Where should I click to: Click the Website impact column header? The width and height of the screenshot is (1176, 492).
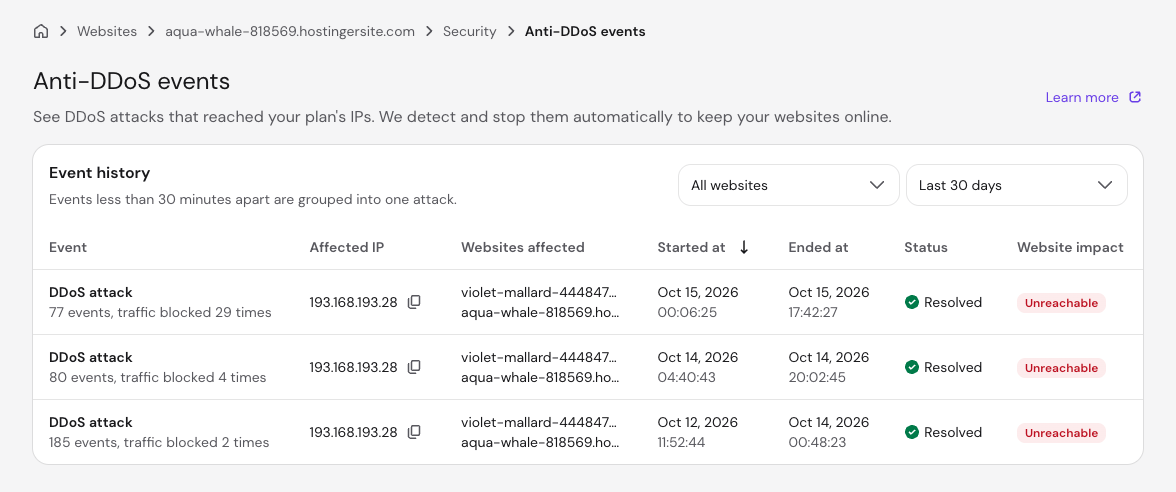[x=1070, y=248]
